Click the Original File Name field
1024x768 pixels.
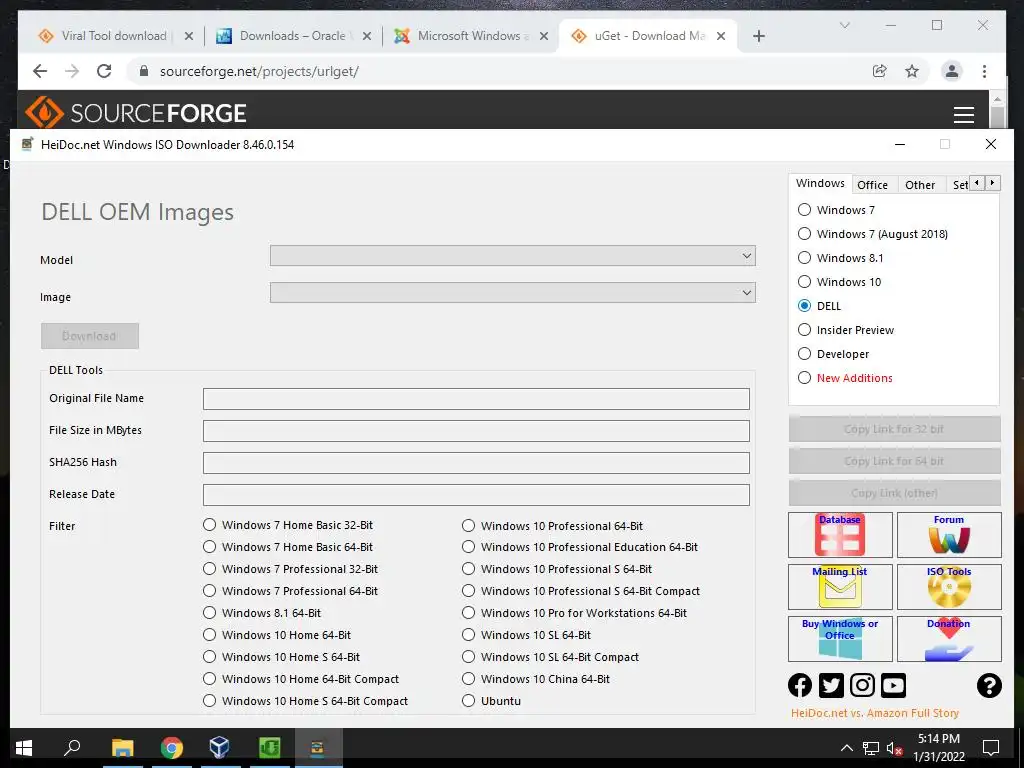click(476, 399)
